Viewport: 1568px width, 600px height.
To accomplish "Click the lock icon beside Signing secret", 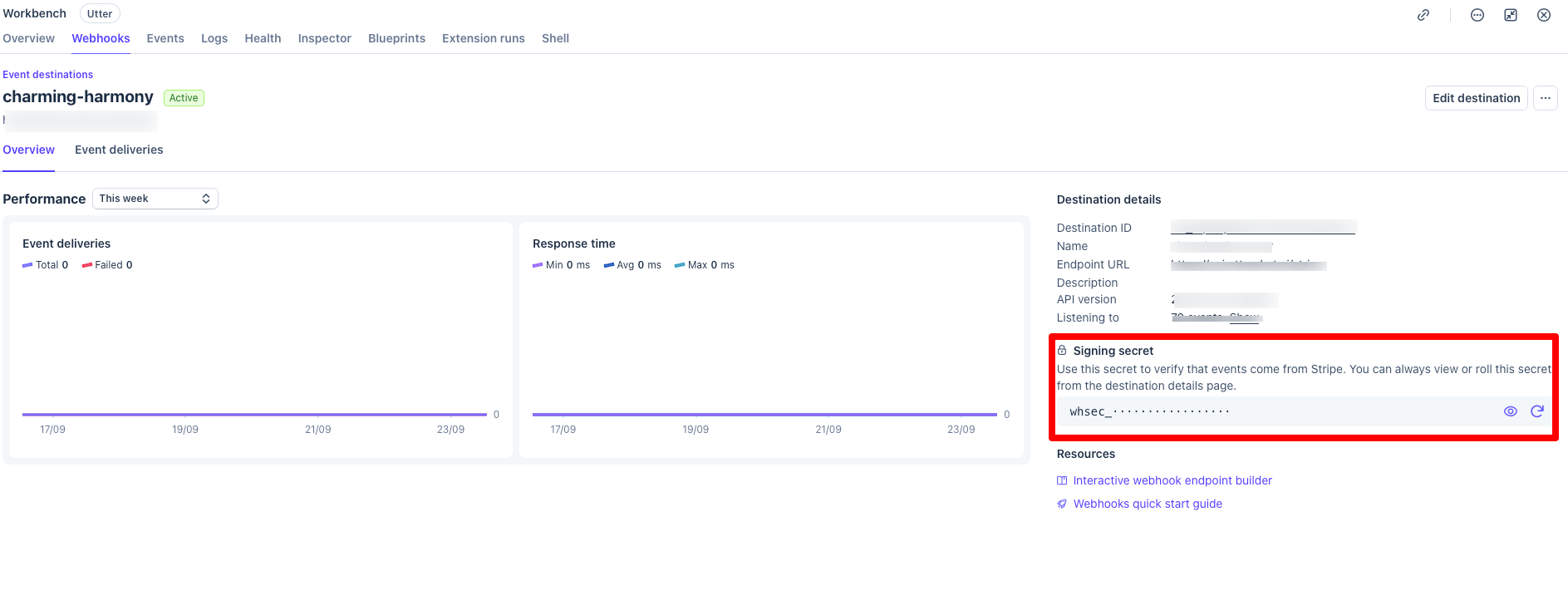I will (x=1062, y=351).
